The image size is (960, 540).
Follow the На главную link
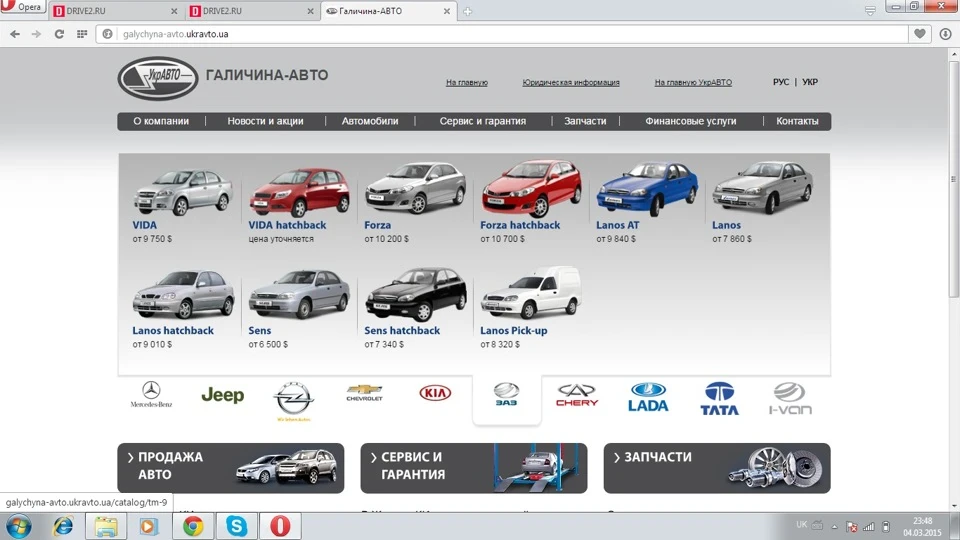467,82
